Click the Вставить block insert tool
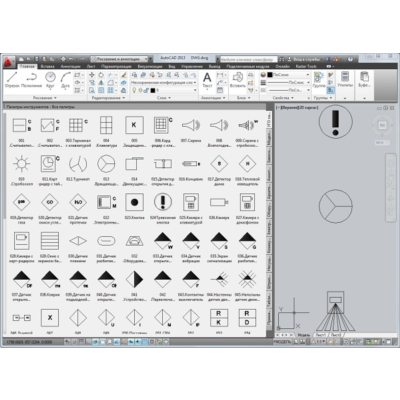Image resolution: width=400 pixels, height=400 pixels. pos(238,80)
